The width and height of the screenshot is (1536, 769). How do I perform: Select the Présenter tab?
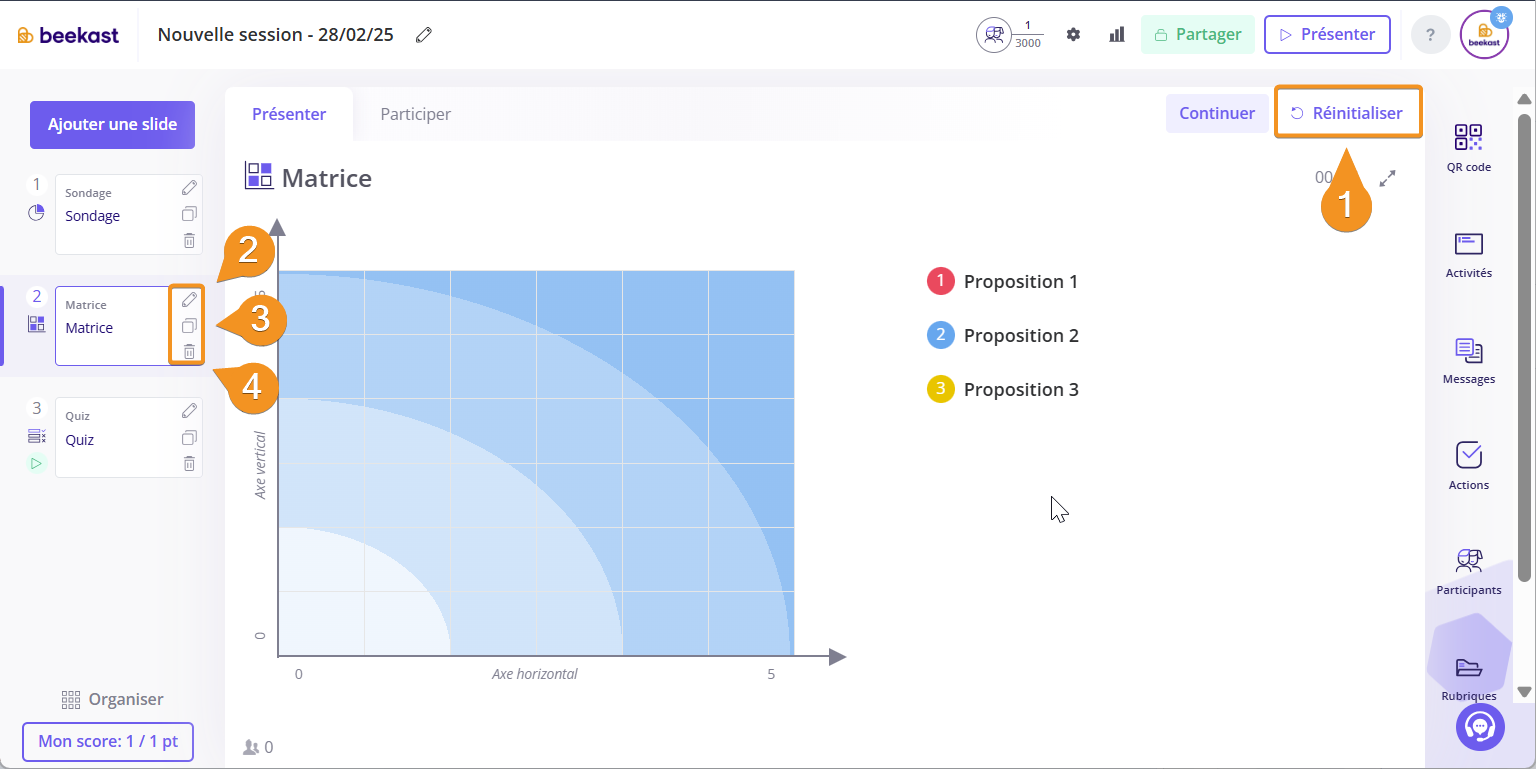point(289,114)
